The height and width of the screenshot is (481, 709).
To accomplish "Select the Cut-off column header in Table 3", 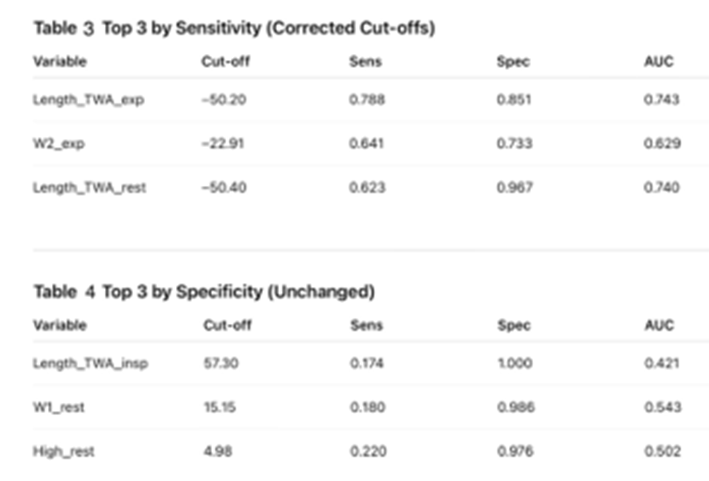I will tap(226, 61).
